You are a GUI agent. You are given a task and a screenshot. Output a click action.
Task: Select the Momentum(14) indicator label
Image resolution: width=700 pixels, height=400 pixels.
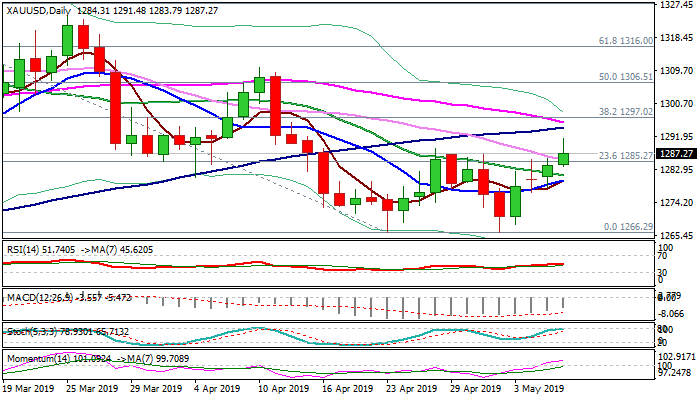34,357
